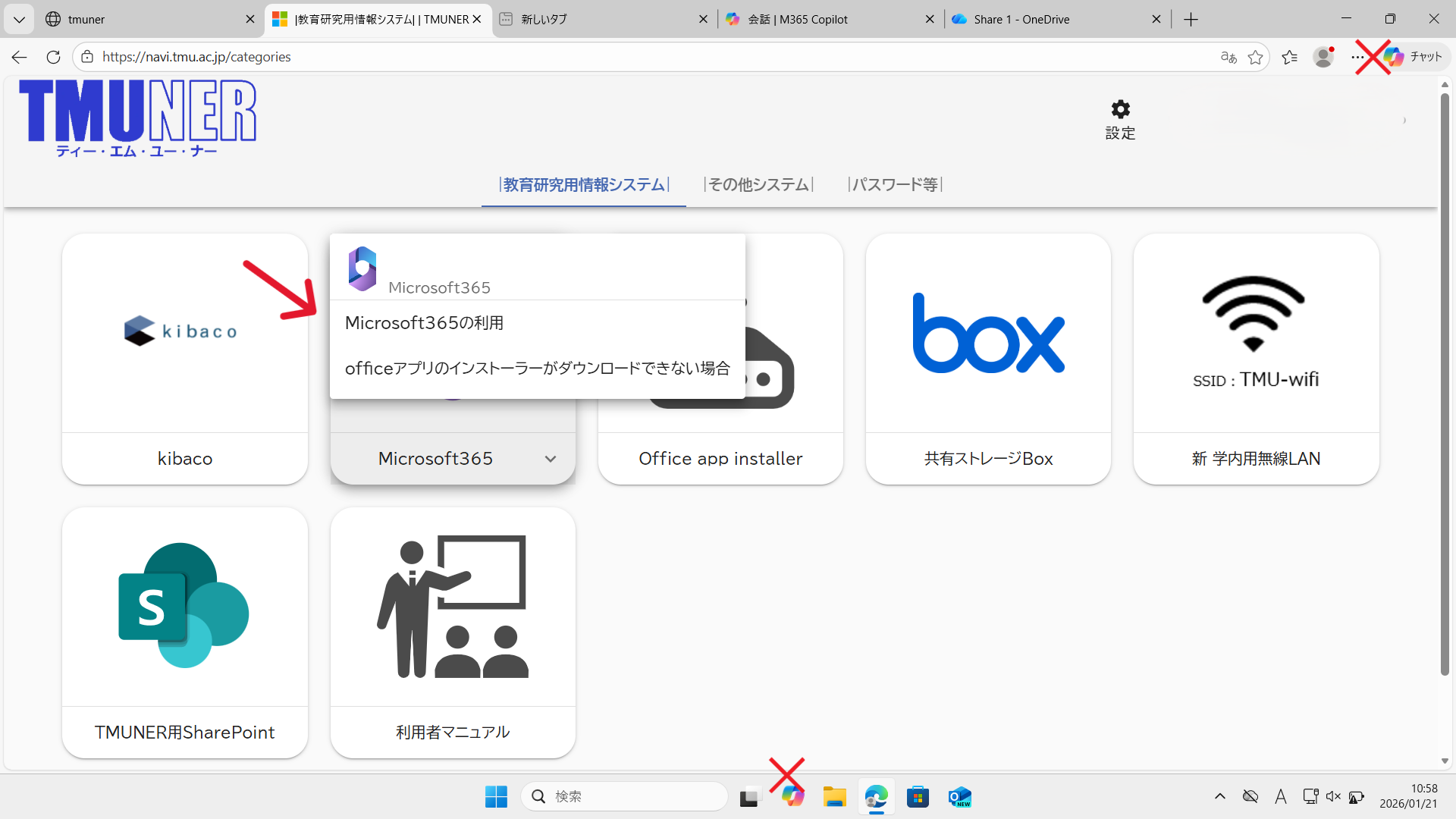Image resolution: width=1456 pixels, height=819 pixels.
Task: Add this page to favorites star
Action: [1256, 57]
